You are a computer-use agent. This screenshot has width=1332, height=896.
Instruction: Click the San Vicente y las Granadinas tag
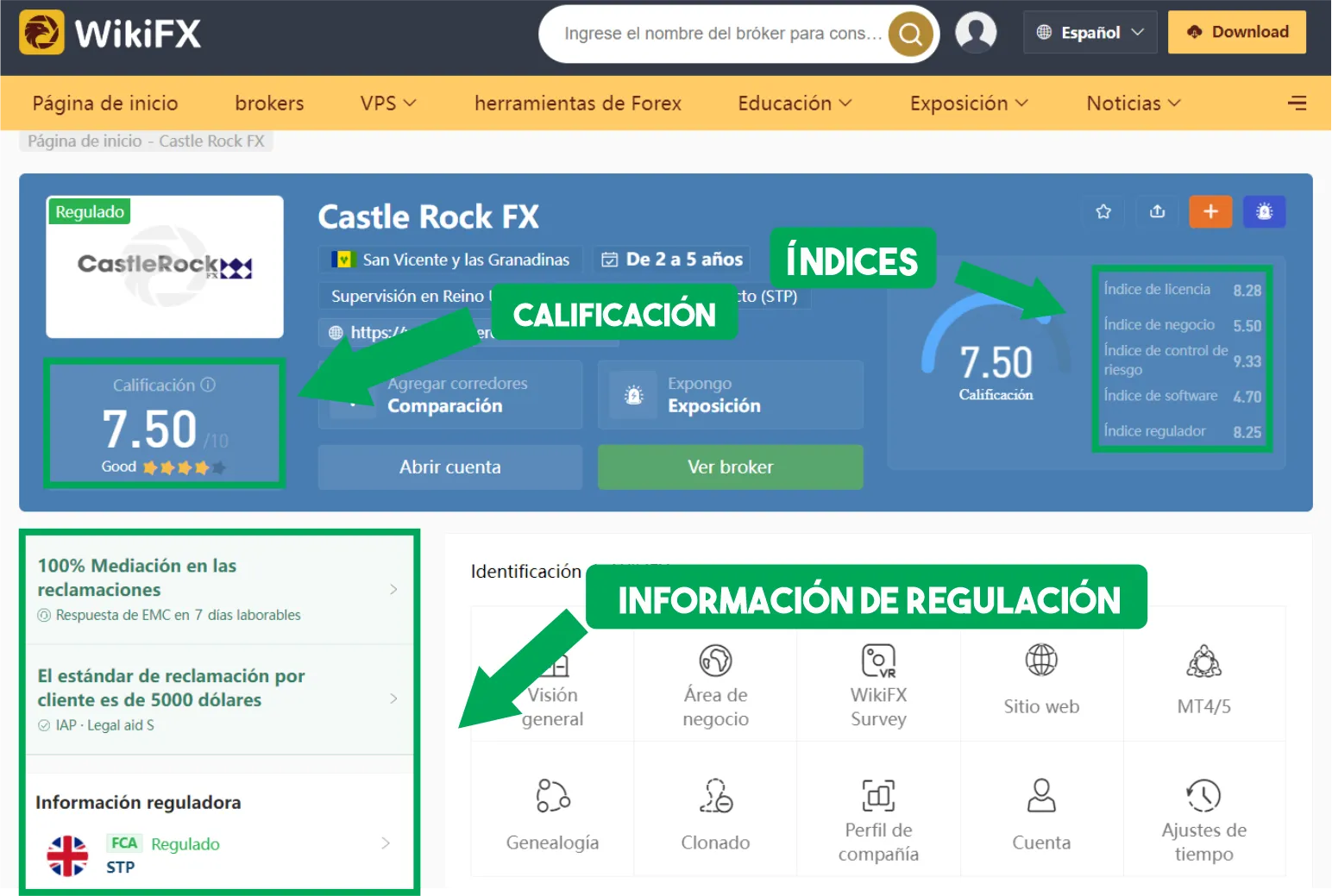tap(450, 260)
